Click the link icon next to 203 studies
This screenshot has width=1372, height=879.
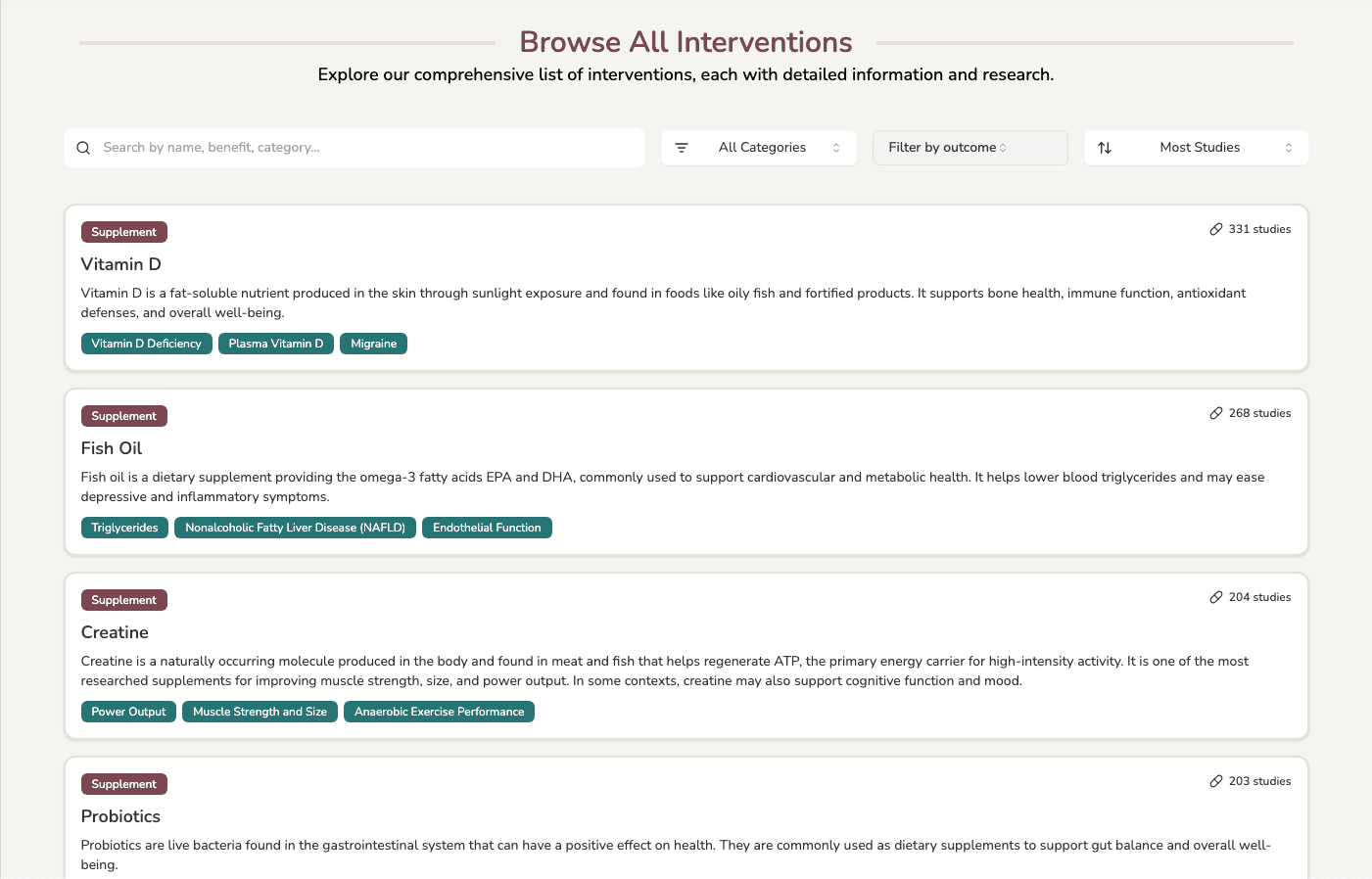tap(1216, 781)
